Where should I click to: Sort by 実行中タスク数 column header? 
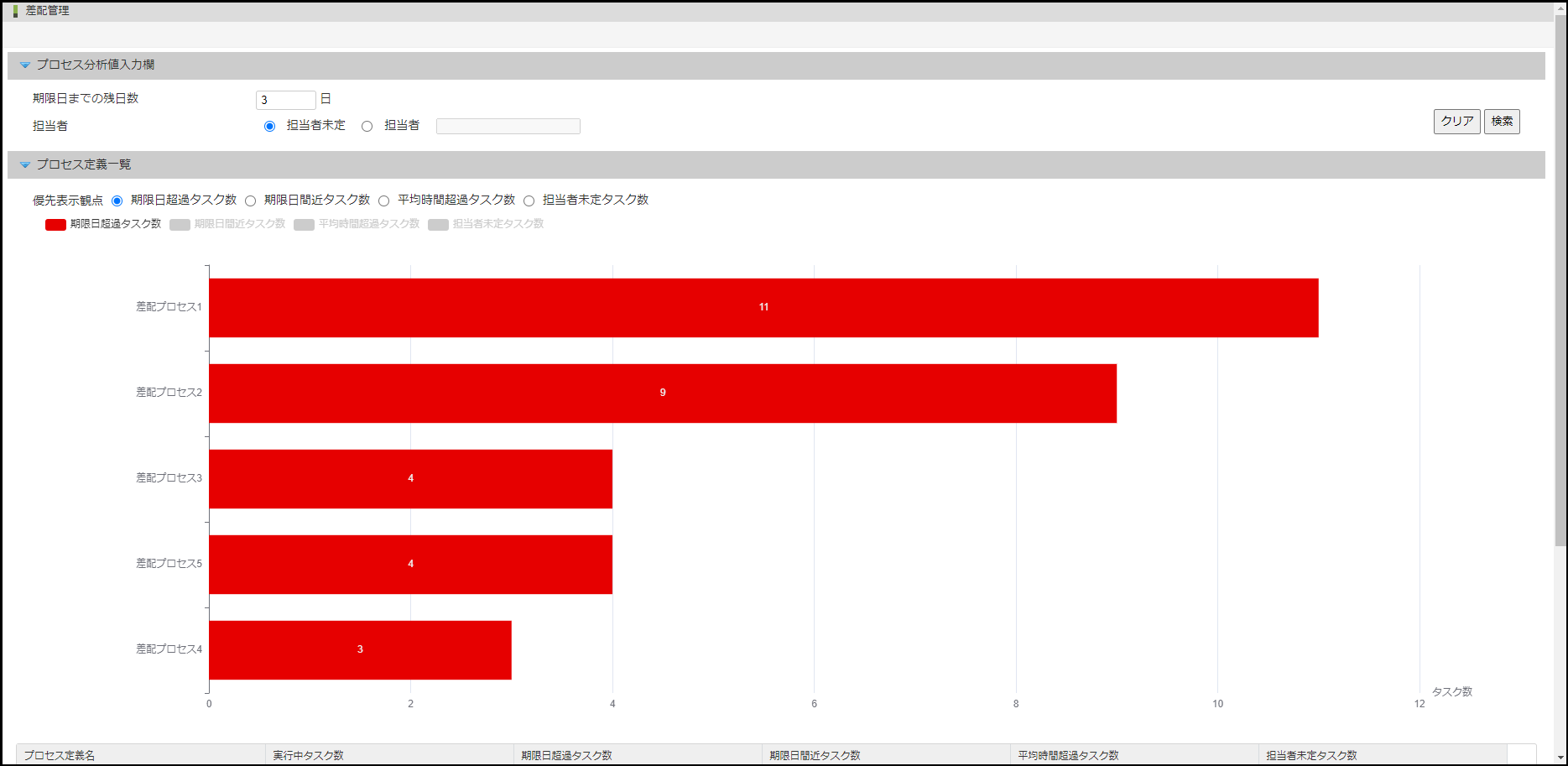(389, 755)
